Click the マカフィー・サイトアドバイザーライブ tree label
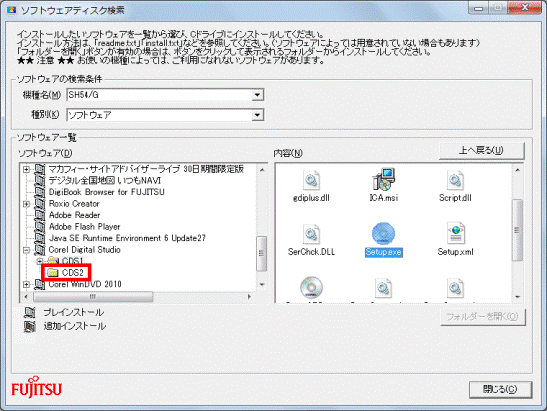 click(146, 169)
